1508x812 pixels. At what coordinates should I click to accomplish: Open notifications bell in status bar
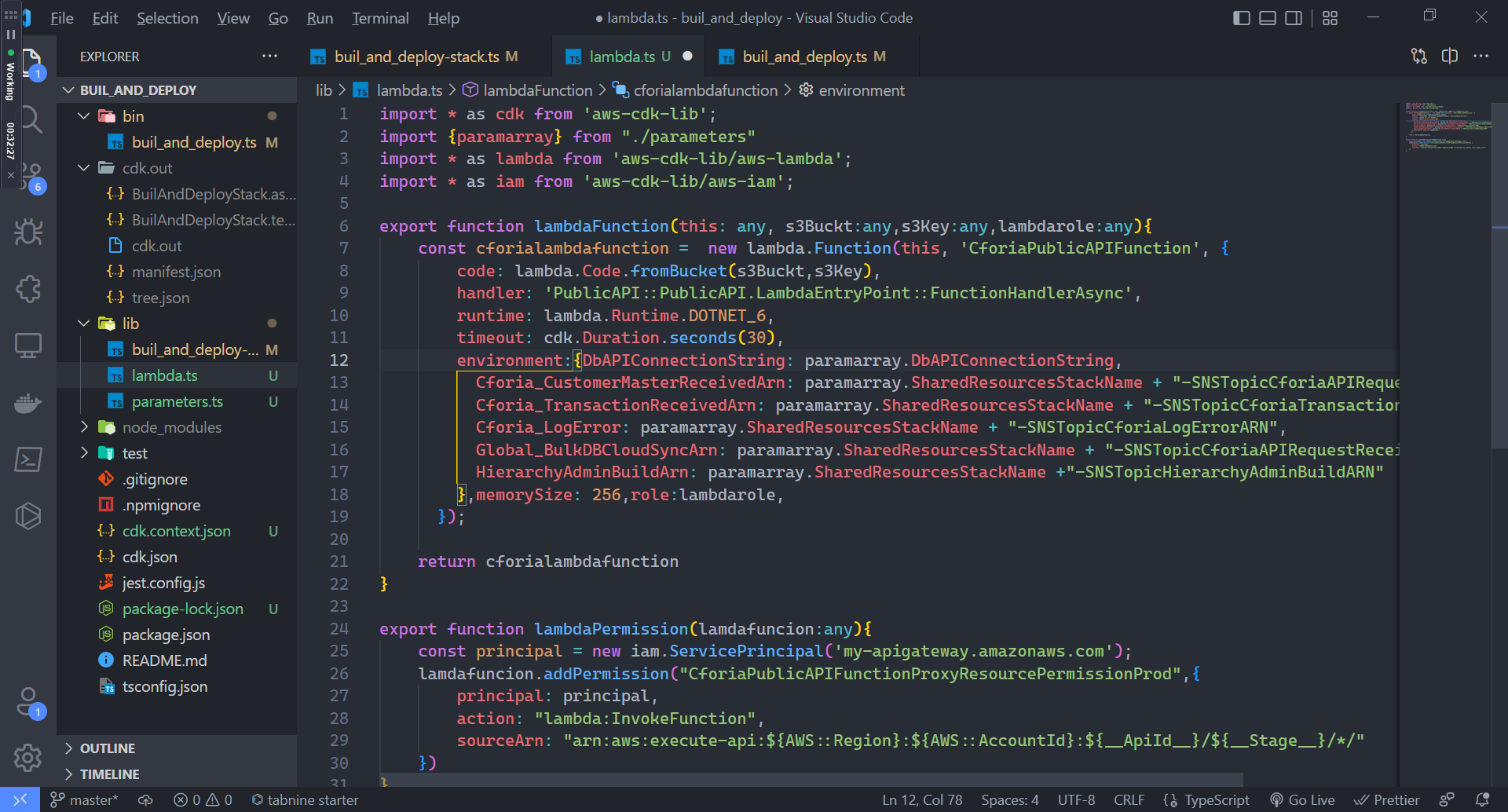tap(1482, 799)
